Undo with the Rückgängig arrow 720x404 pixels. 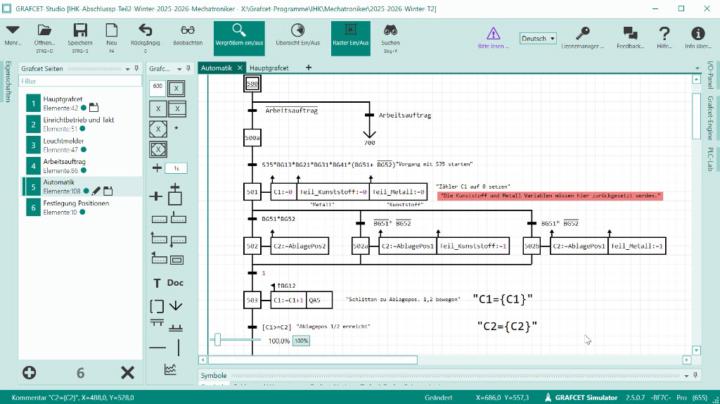(x=145, y=30)
